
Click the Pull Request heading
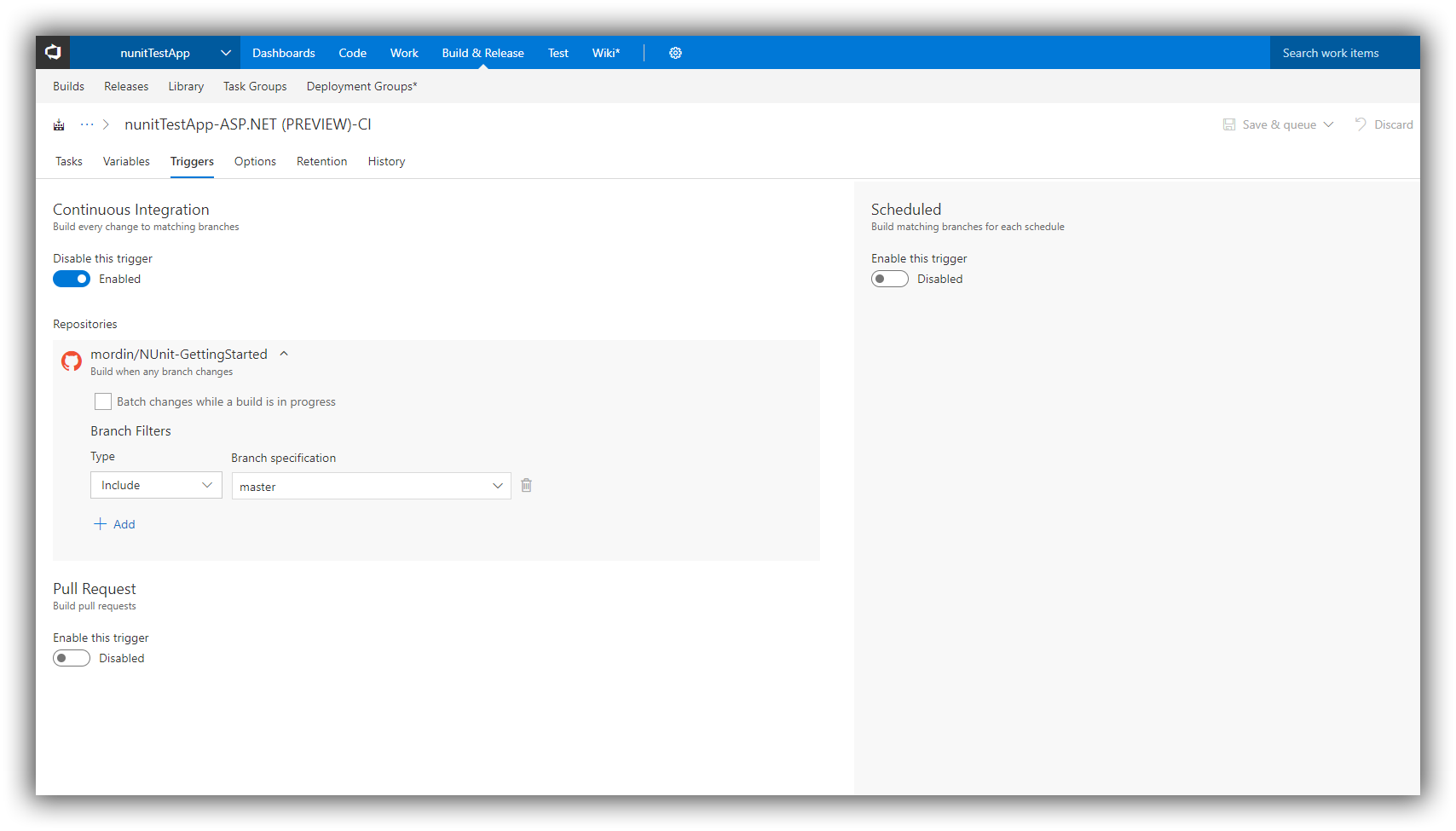pyautogui.click(x=95, y=589)
